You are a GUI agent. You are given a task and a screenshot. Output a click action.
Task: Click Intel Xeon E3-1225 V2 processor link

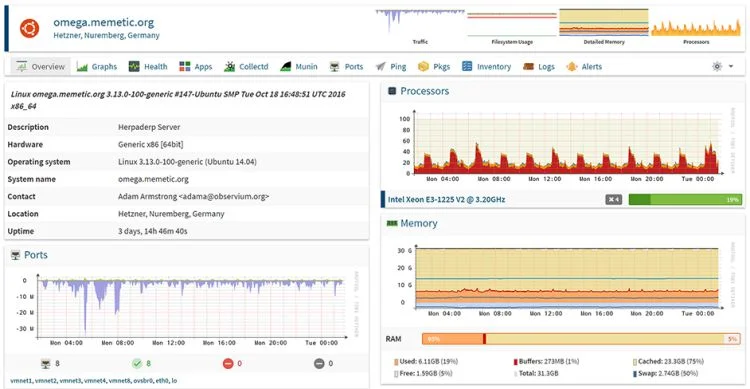(x=446, y=200)
